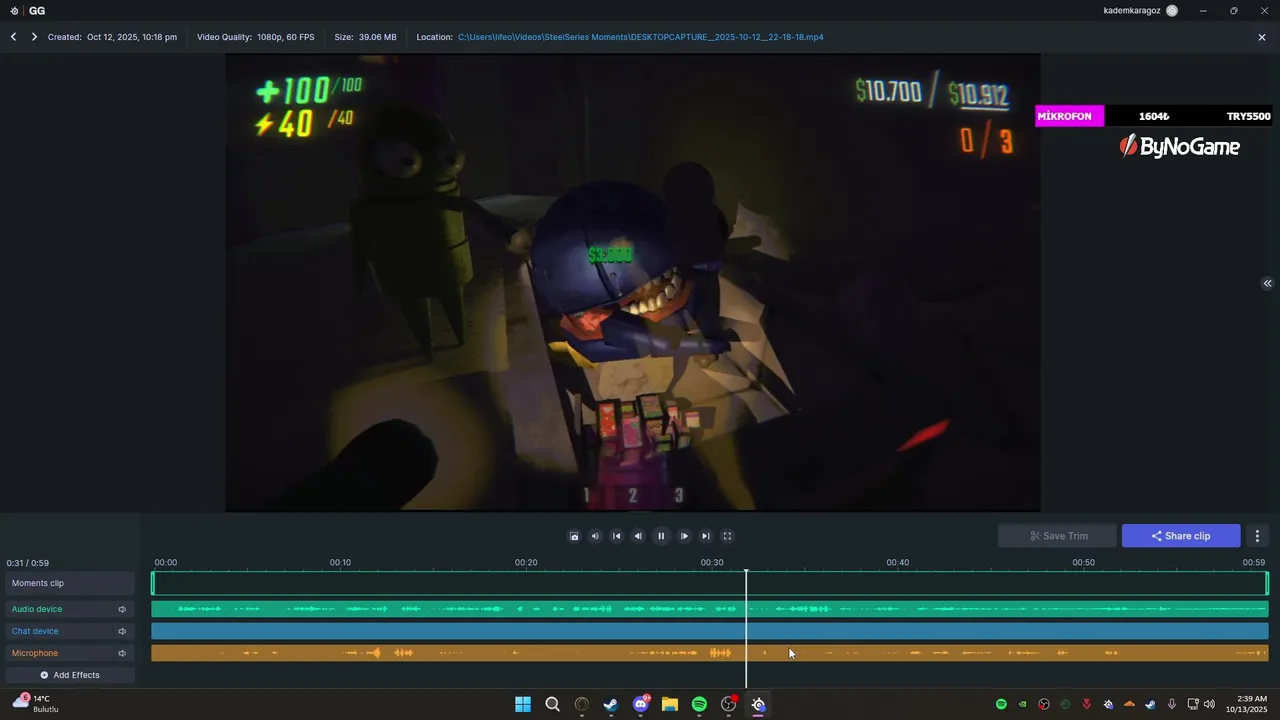
Task: Click the green Audio device waveform
Action: (x=710, y=609)
